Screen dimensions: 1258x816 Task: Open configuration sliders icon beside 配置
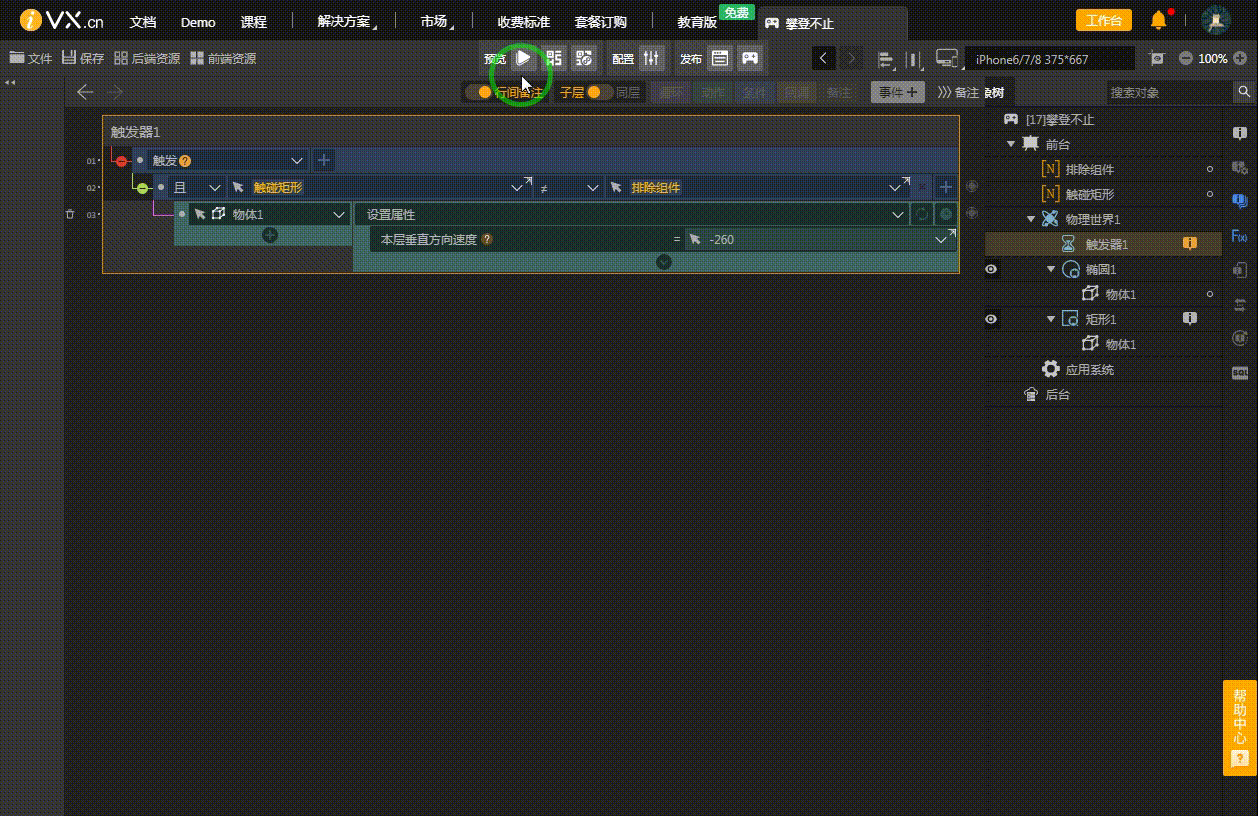[x=651, y=58]
